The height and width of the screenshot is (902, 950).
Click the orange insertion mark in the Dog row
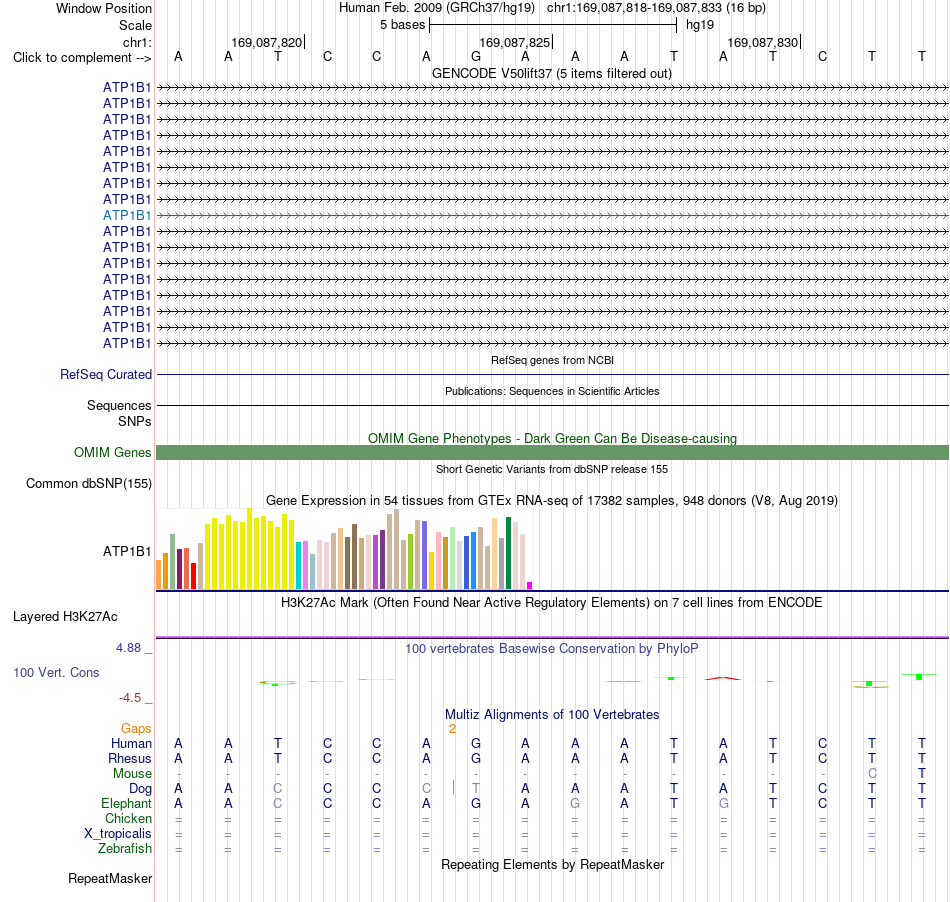[453, 788]
